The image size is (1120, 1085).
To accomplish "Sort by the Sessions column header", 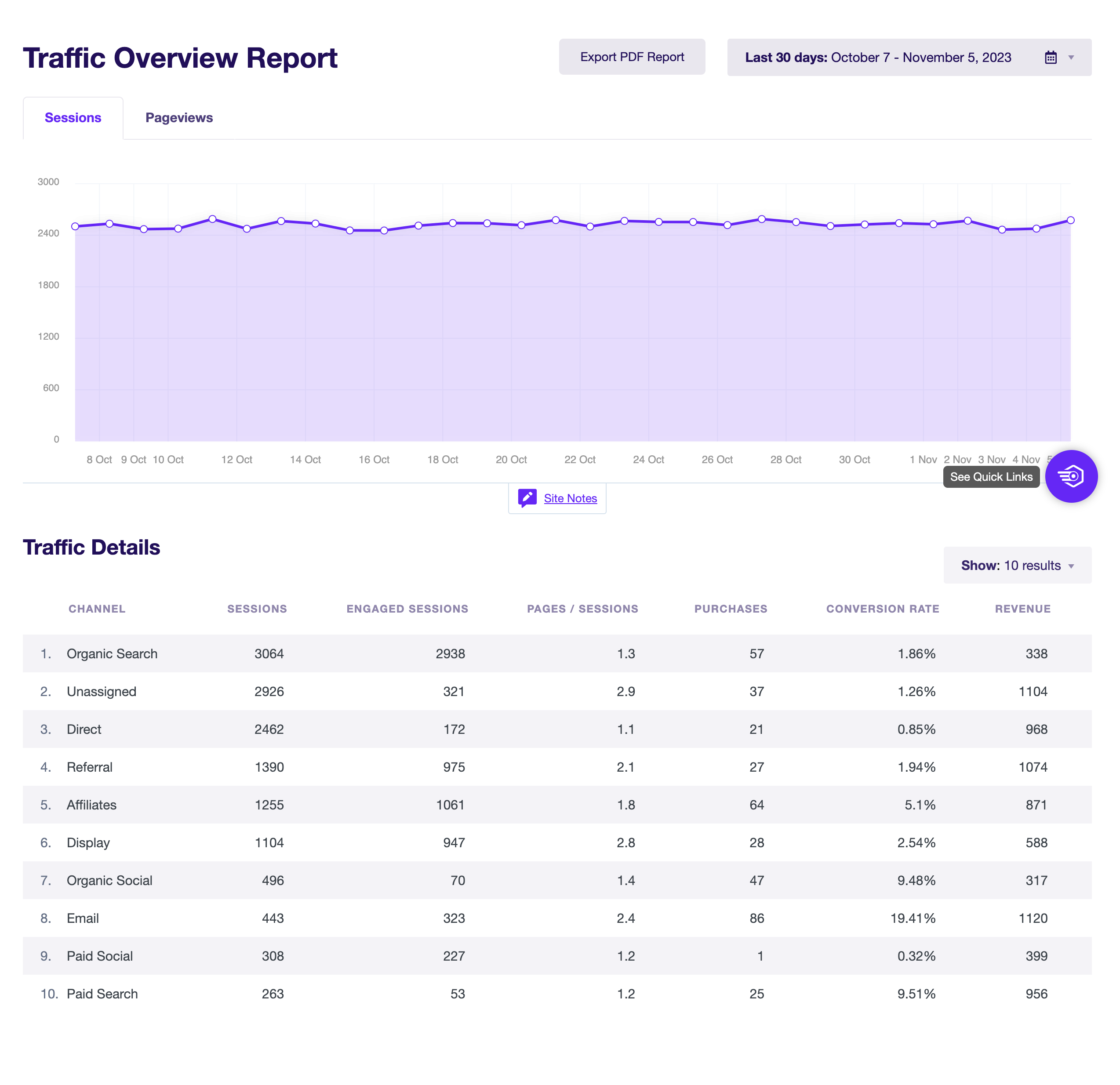I will tap(257, 609).
